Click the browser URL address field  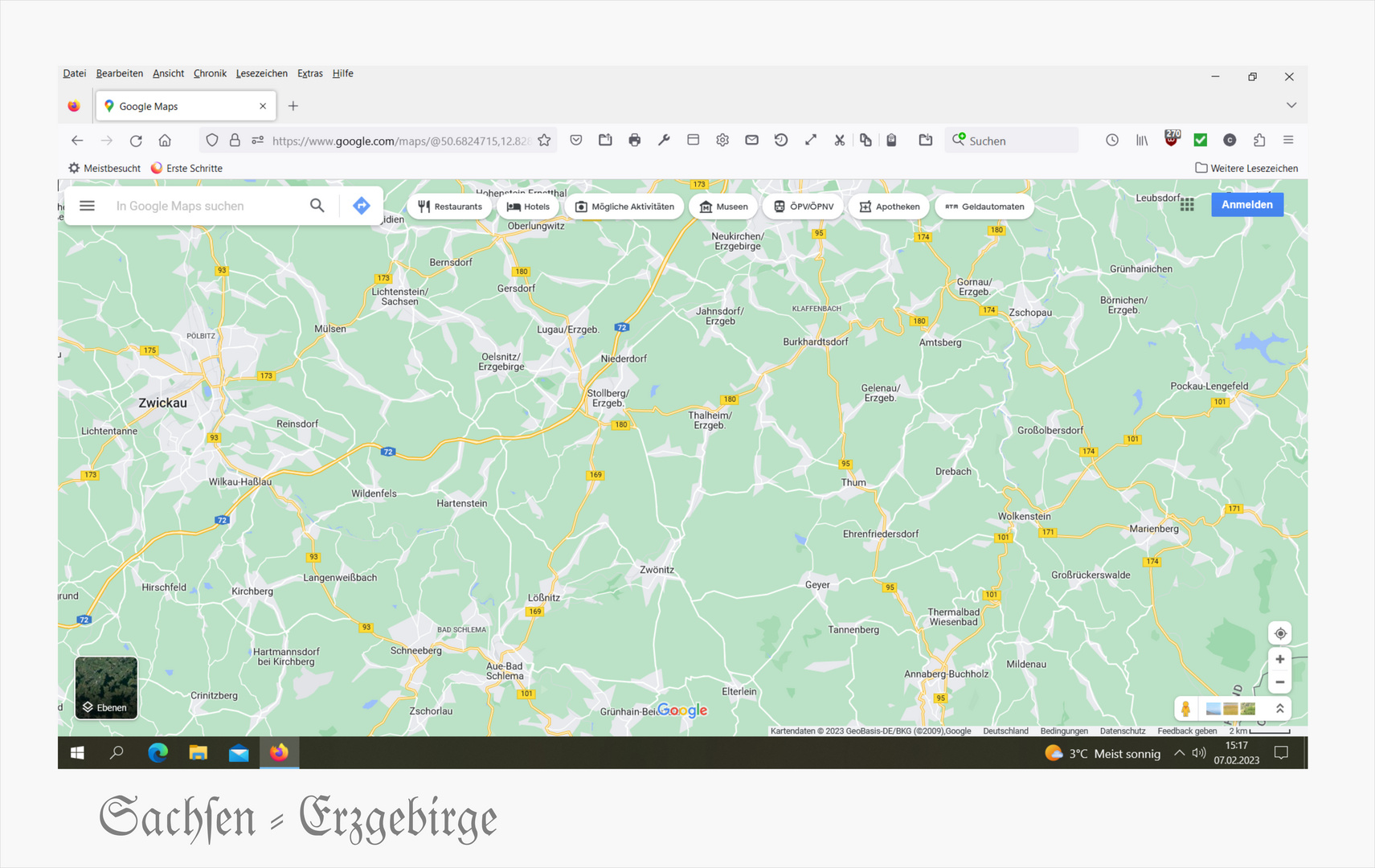pos(402,141)
